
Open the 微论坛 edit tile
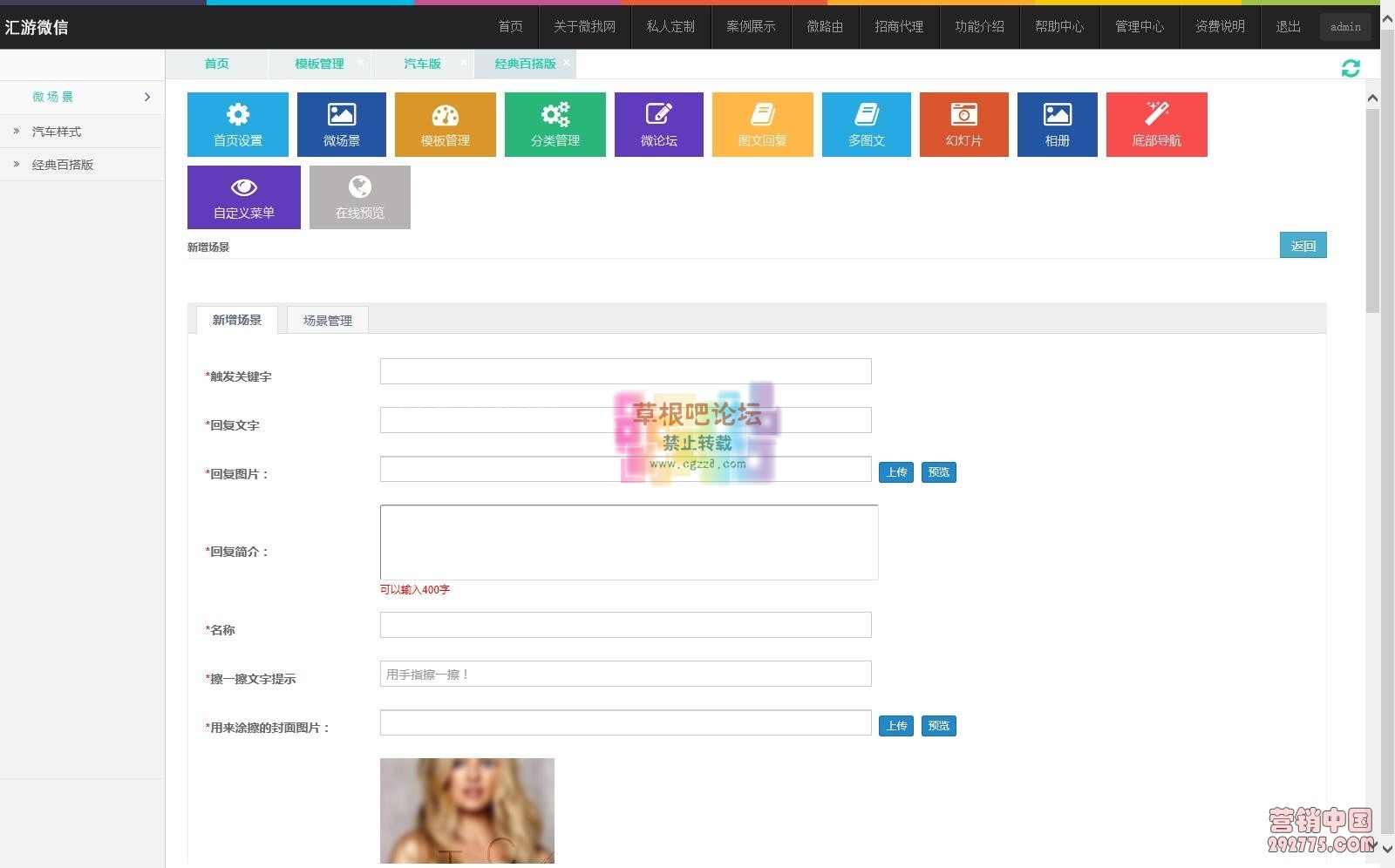(658, 125)
